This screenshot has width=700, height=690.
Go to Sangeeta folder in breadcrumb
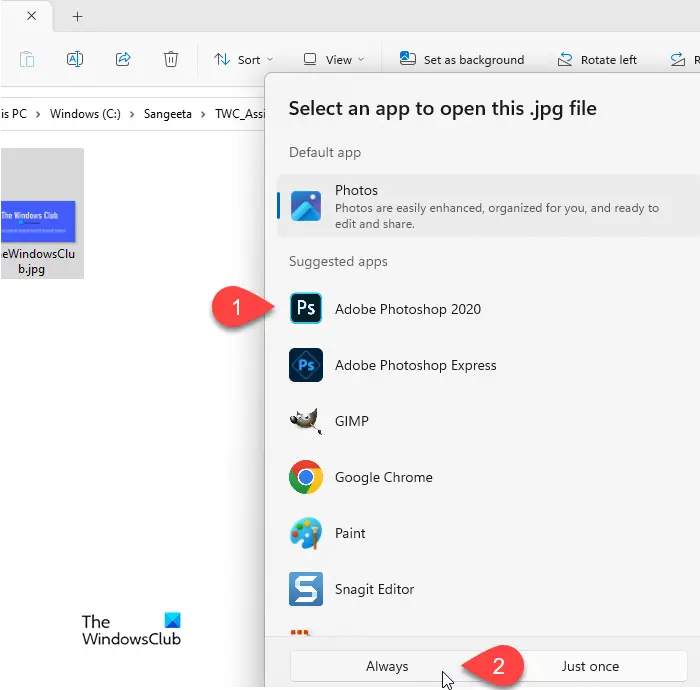click(x=167, y=114)
